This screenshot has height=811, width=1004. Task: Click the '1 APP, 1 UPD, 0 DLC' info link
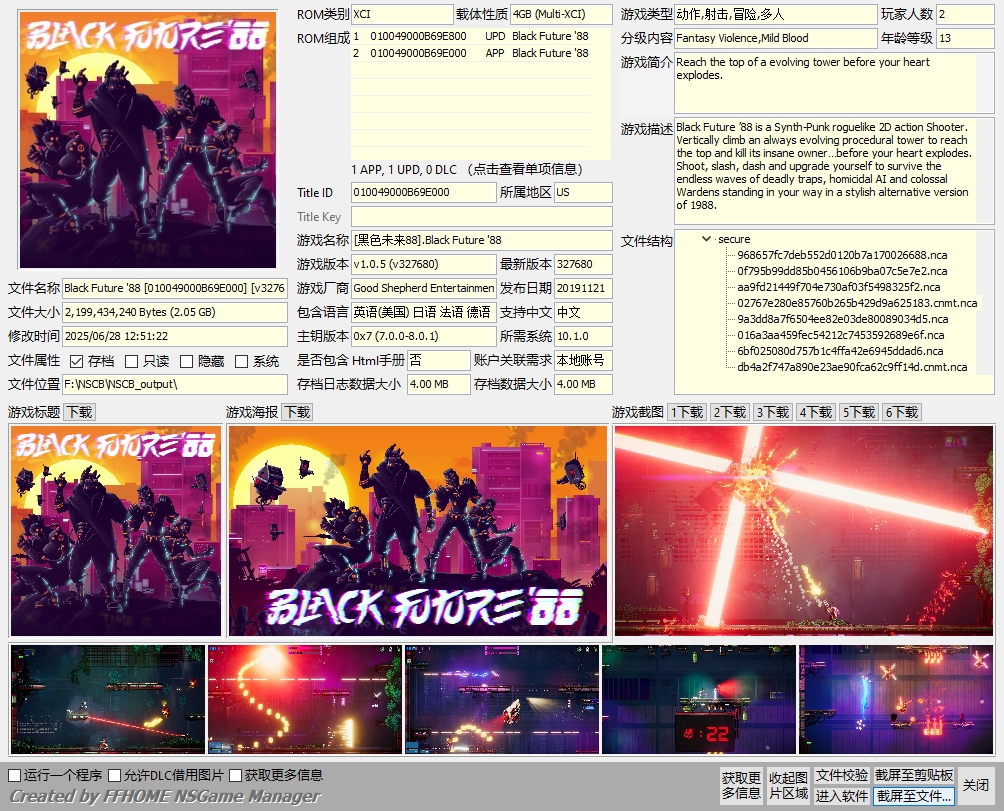coord(467,170)
